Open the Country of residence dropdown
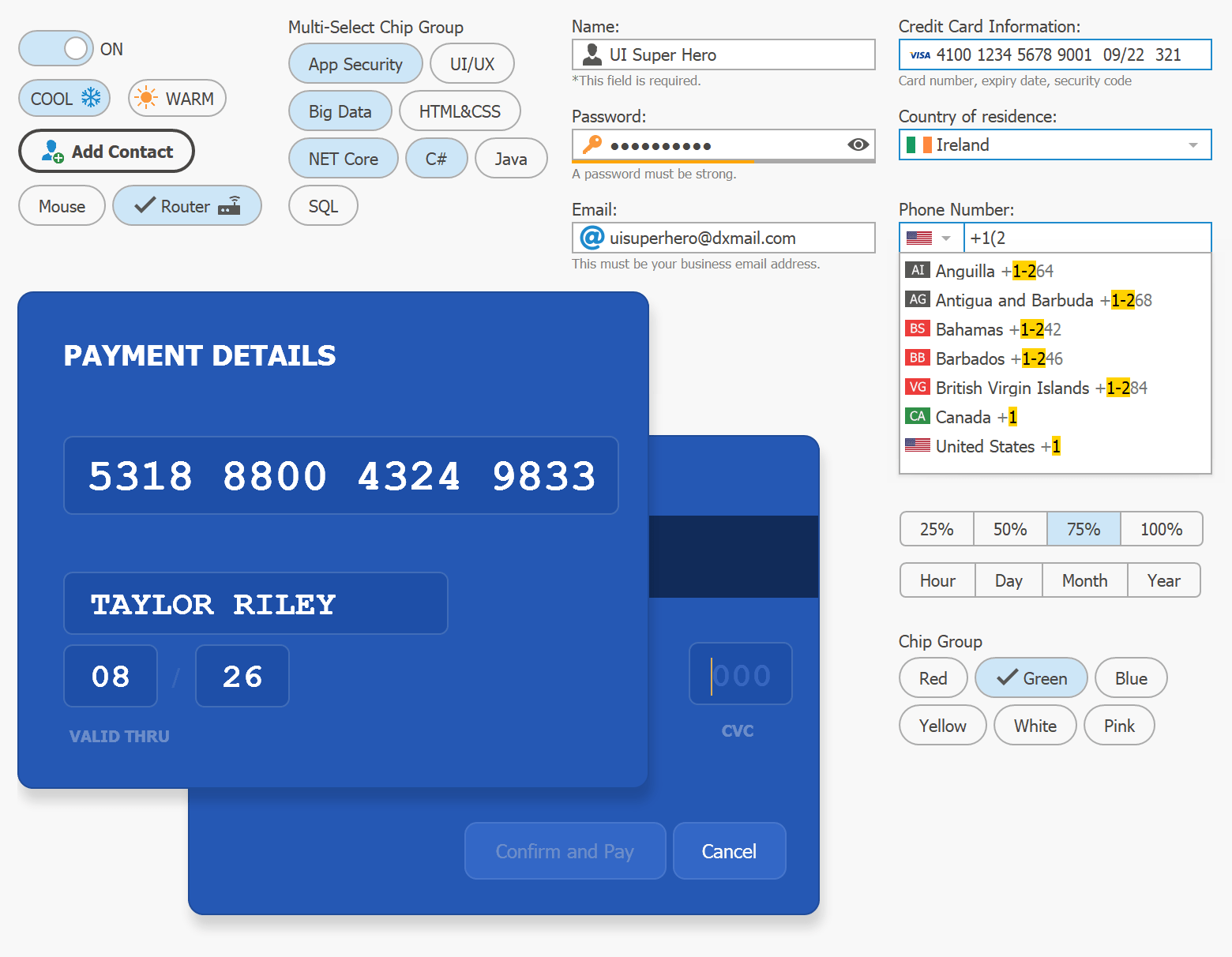 pos(1193,144)
